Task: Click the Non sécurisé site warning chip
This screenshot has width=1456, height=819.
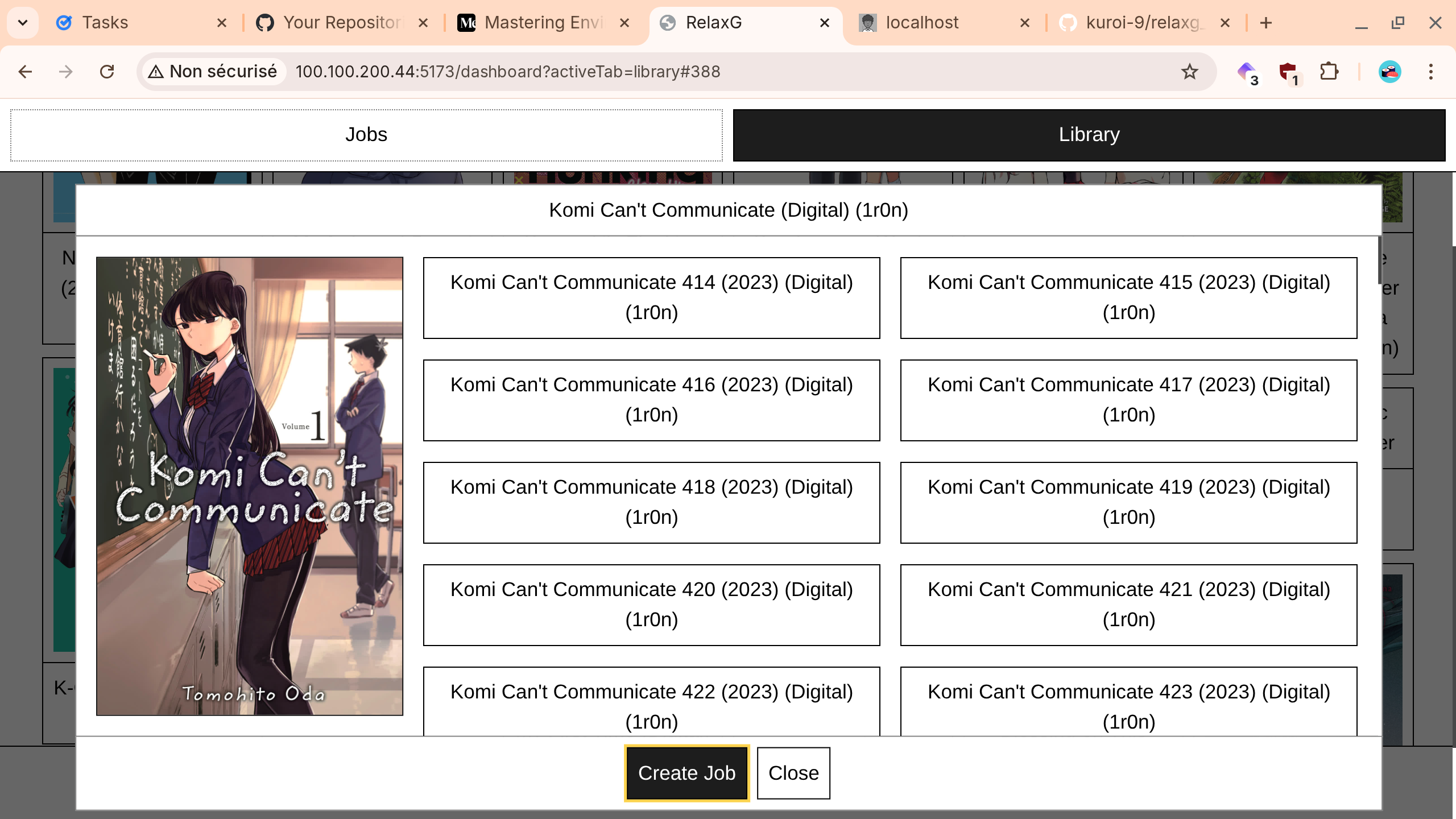Action: (x=213, y=72)
